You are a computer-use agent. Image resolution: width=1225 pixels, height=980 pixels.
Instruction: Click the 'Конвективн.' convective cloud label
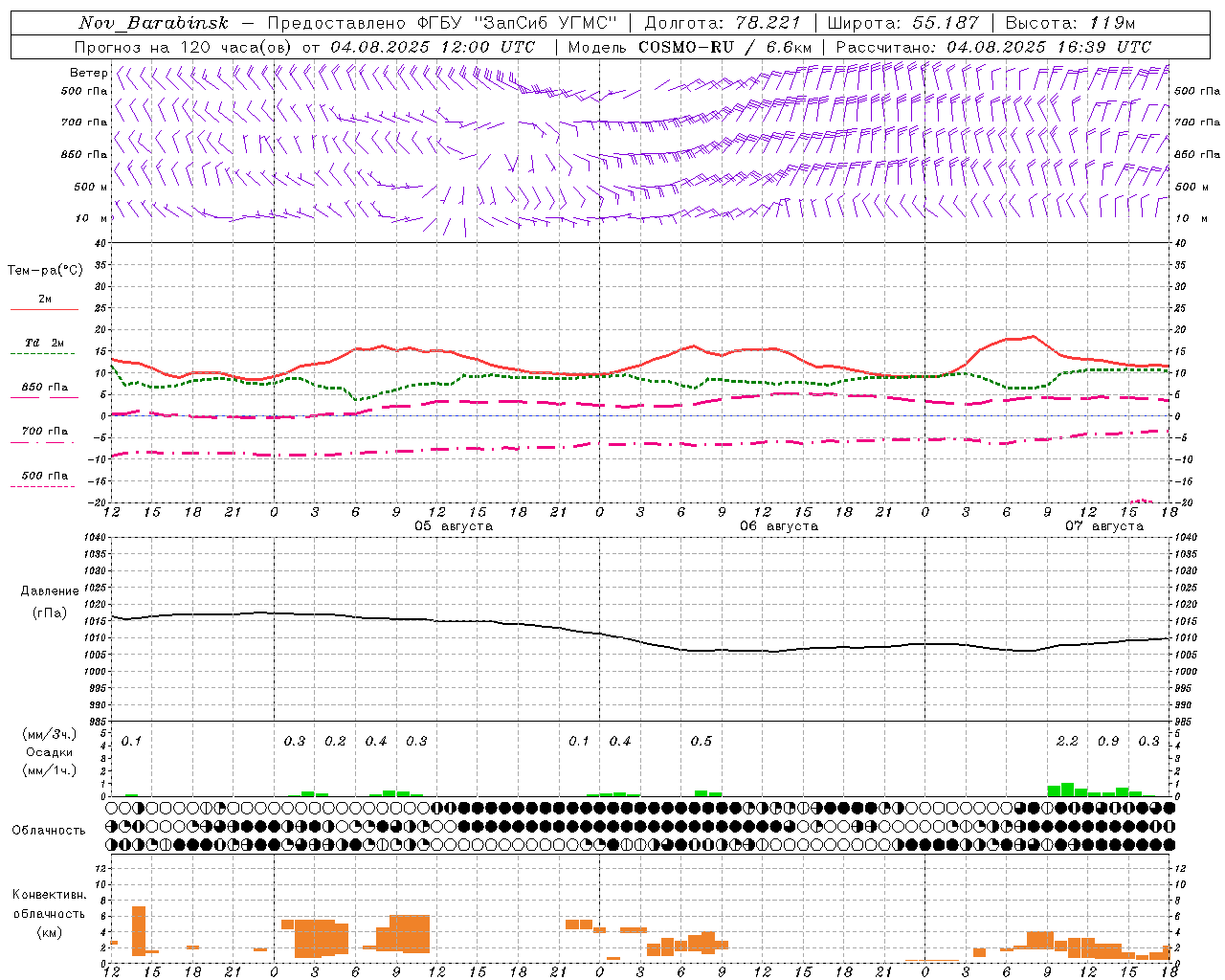pos(50,895)
